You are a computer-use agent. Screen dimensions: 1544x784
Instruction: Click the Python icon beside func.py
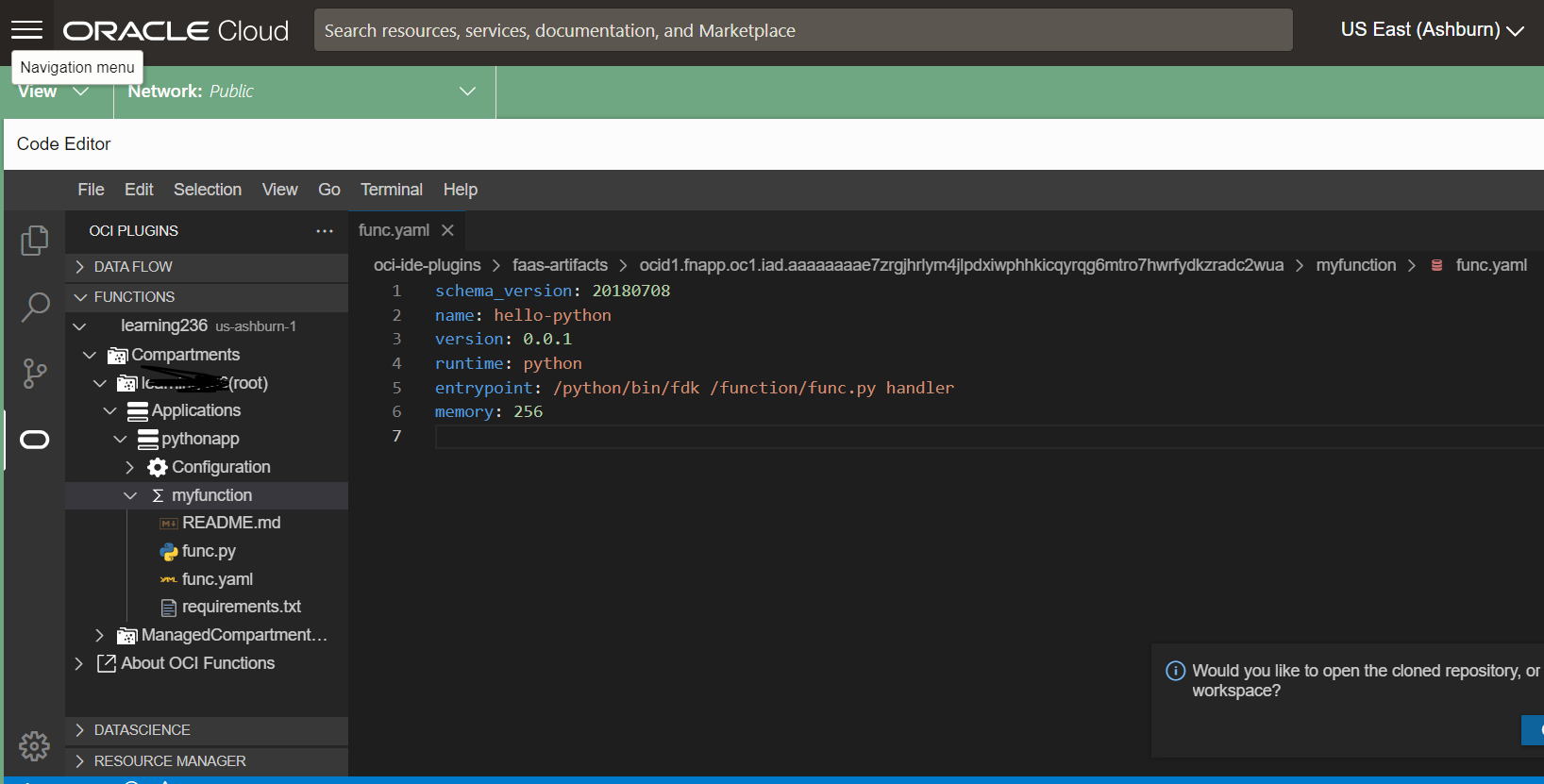tap(169, 552)
